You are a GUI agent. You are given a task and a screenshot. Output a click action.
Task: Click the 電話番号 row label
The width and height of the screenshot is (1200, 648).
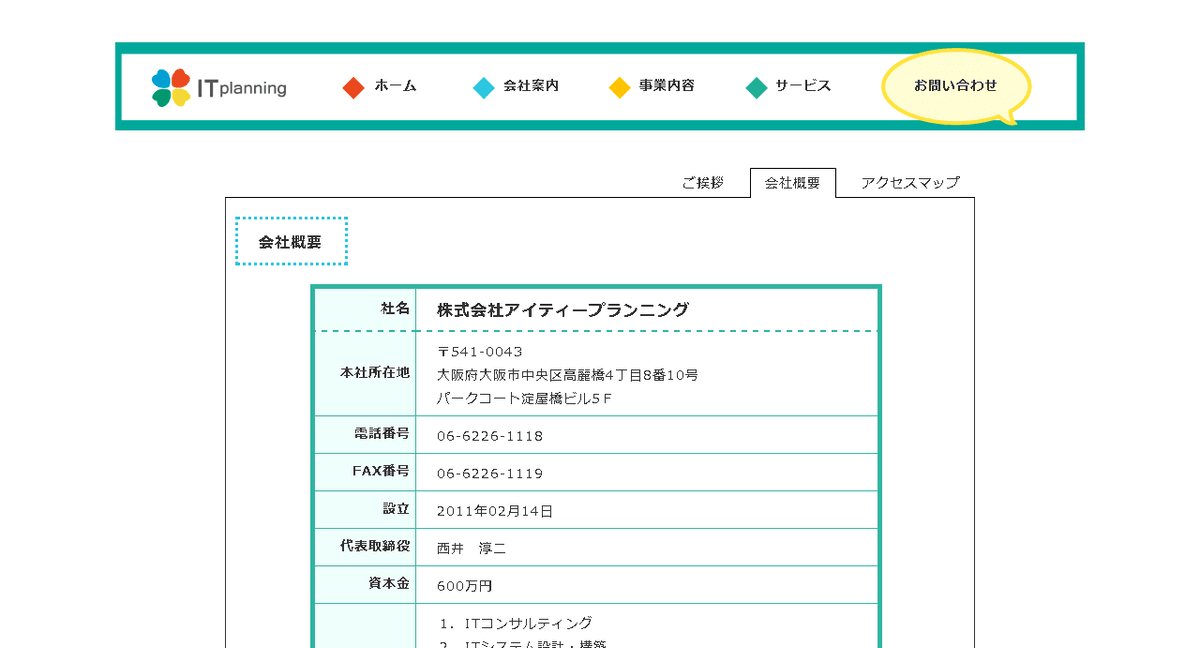(x=382, y=434)
